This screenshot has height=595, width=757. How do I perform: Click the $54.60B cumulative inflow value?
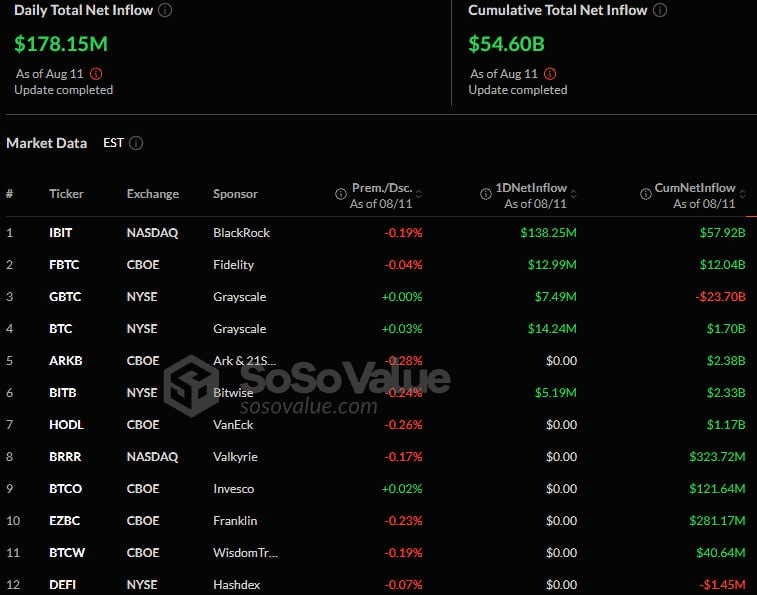point(506,44)
